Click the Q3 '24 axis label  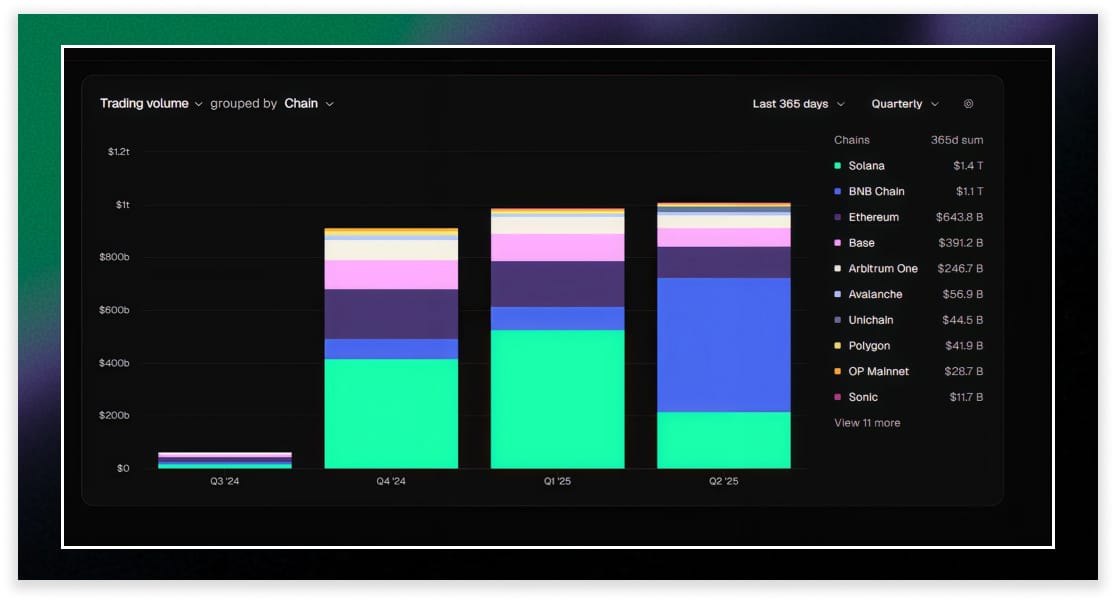point(226,480)
